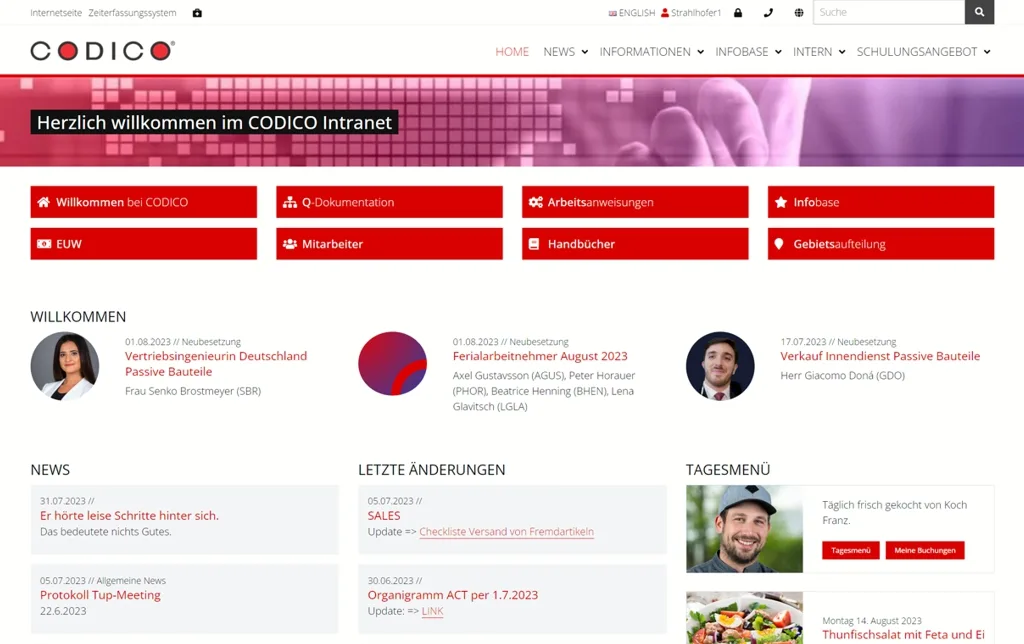This screenshot has width=1024, height=644.
Task: Click the padlock icon in top bar
Action: click(738, 12)
